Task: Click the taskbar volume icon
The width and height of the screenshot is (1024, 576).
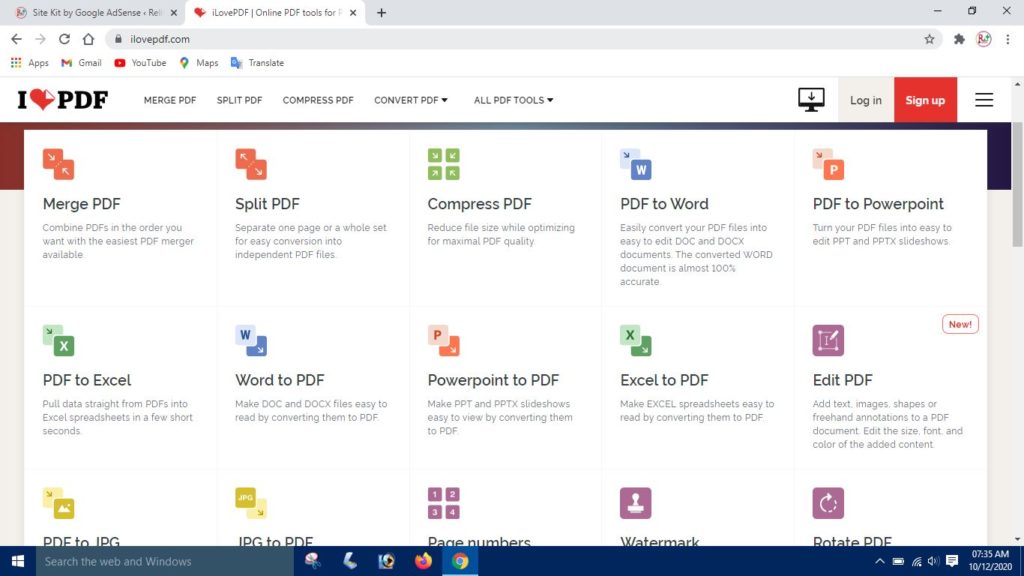Action: click(933, 561)
